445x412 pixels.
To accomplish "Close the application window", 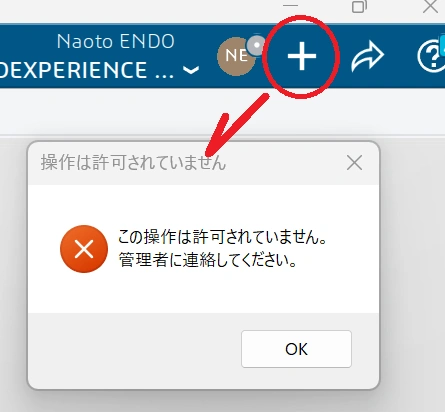I will point(430,6).
